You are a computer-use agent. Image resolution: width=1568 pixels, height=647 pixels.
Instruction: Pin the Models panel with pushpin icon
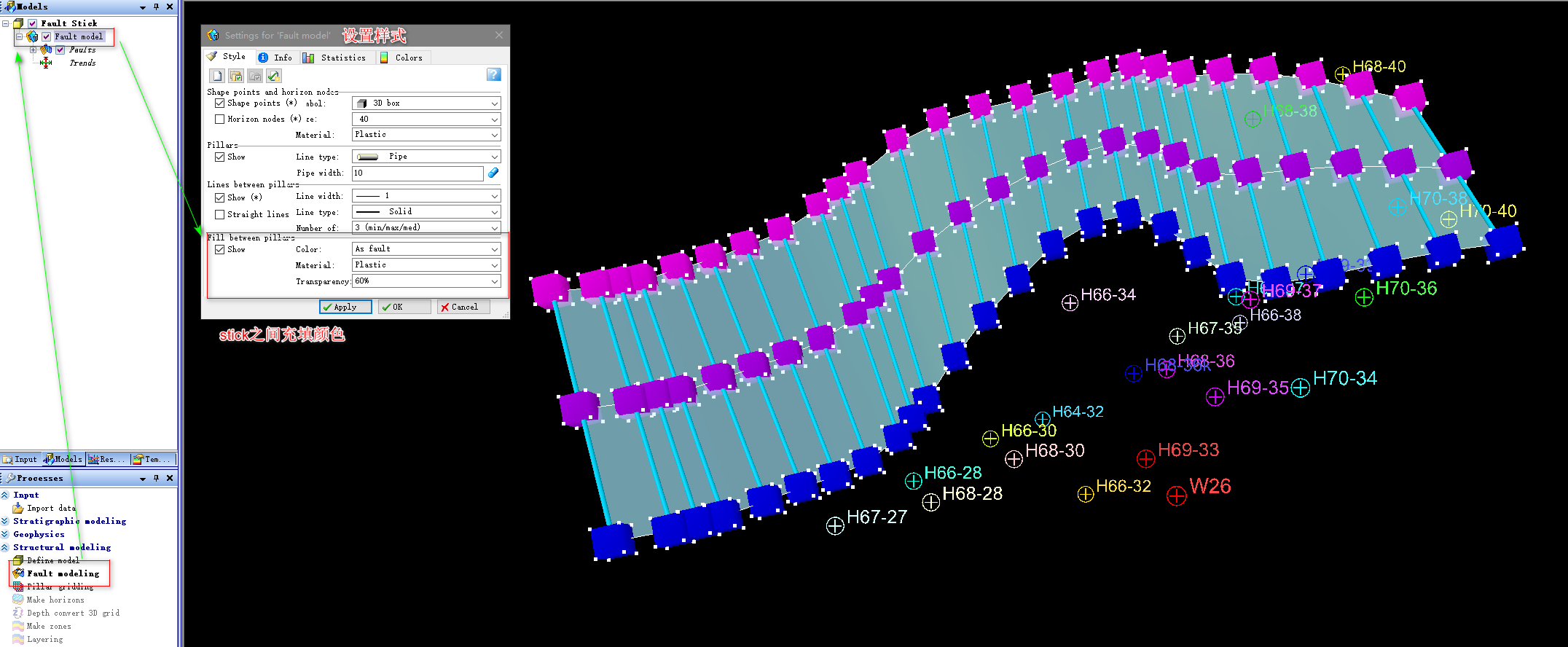pyautogui.click(x=156, y=7)
